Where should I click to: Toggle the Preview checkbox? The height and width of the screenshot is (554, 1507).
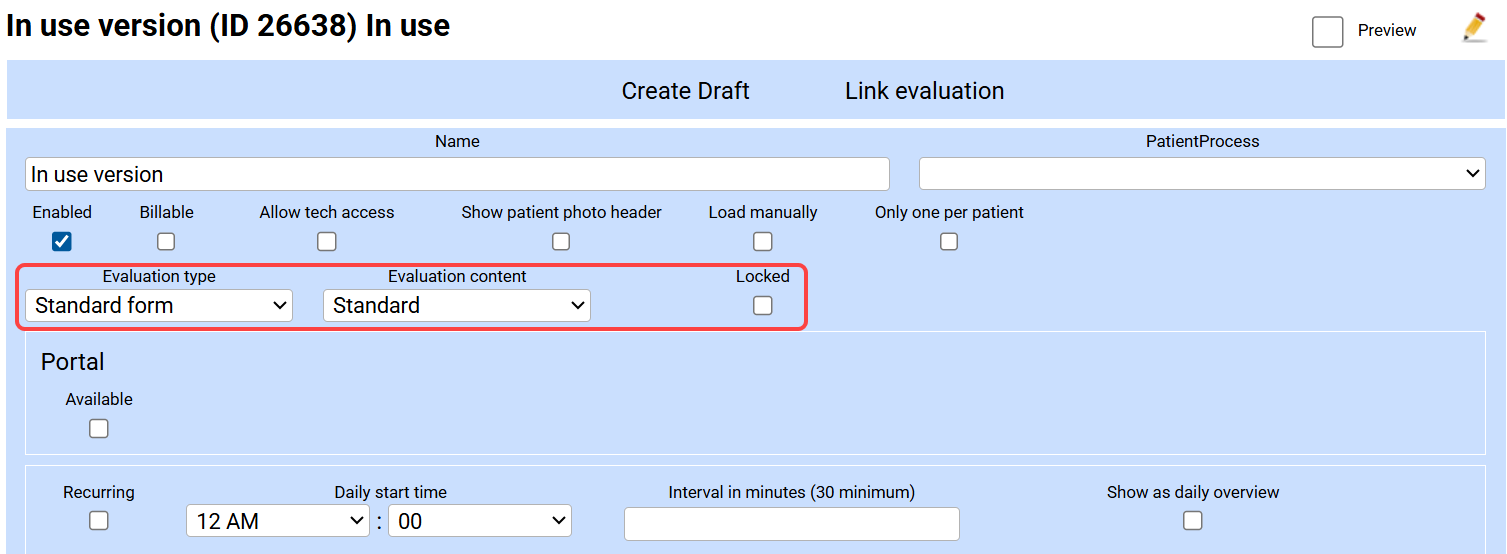(x=1327, y=31)
